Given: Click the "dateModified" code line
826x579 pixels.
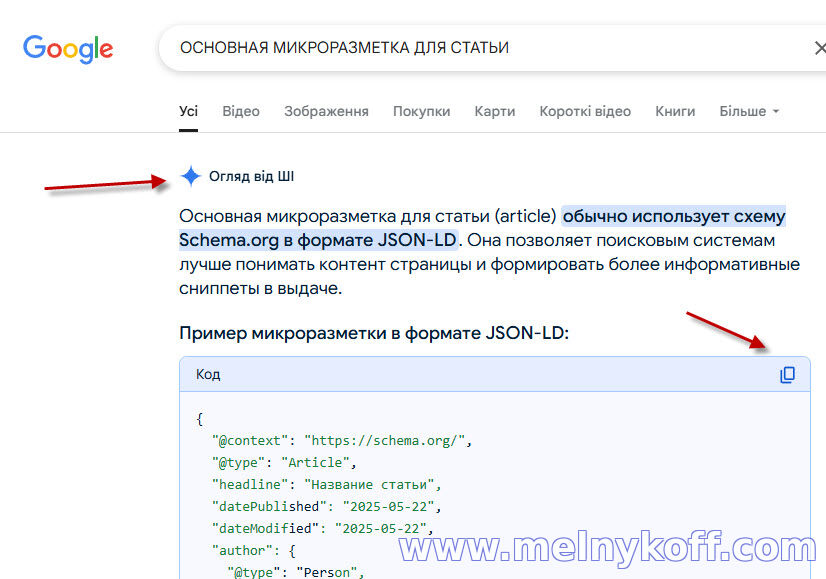Looking at the screenshot, I should [x=323, y=528].
